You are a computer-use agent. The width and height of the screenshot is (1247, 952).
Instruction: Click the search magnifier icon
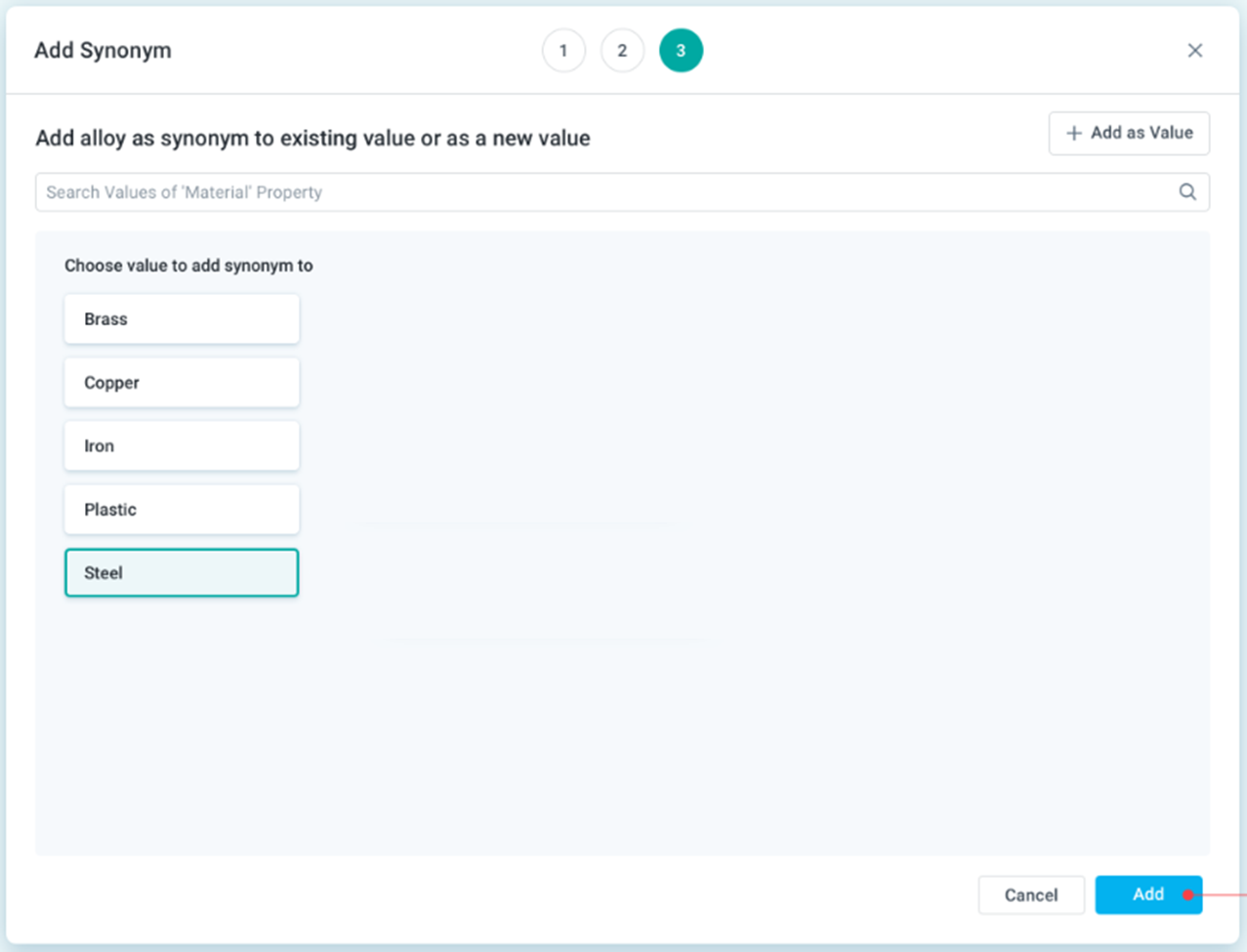[x=1187, y=192]
